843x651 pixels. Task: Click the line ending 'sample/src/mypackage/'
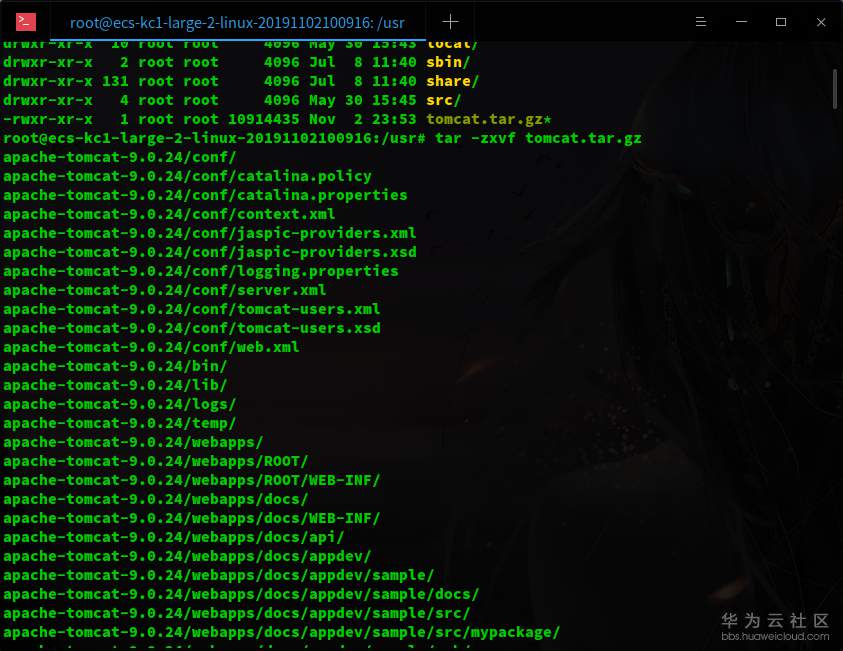[282, 632]
